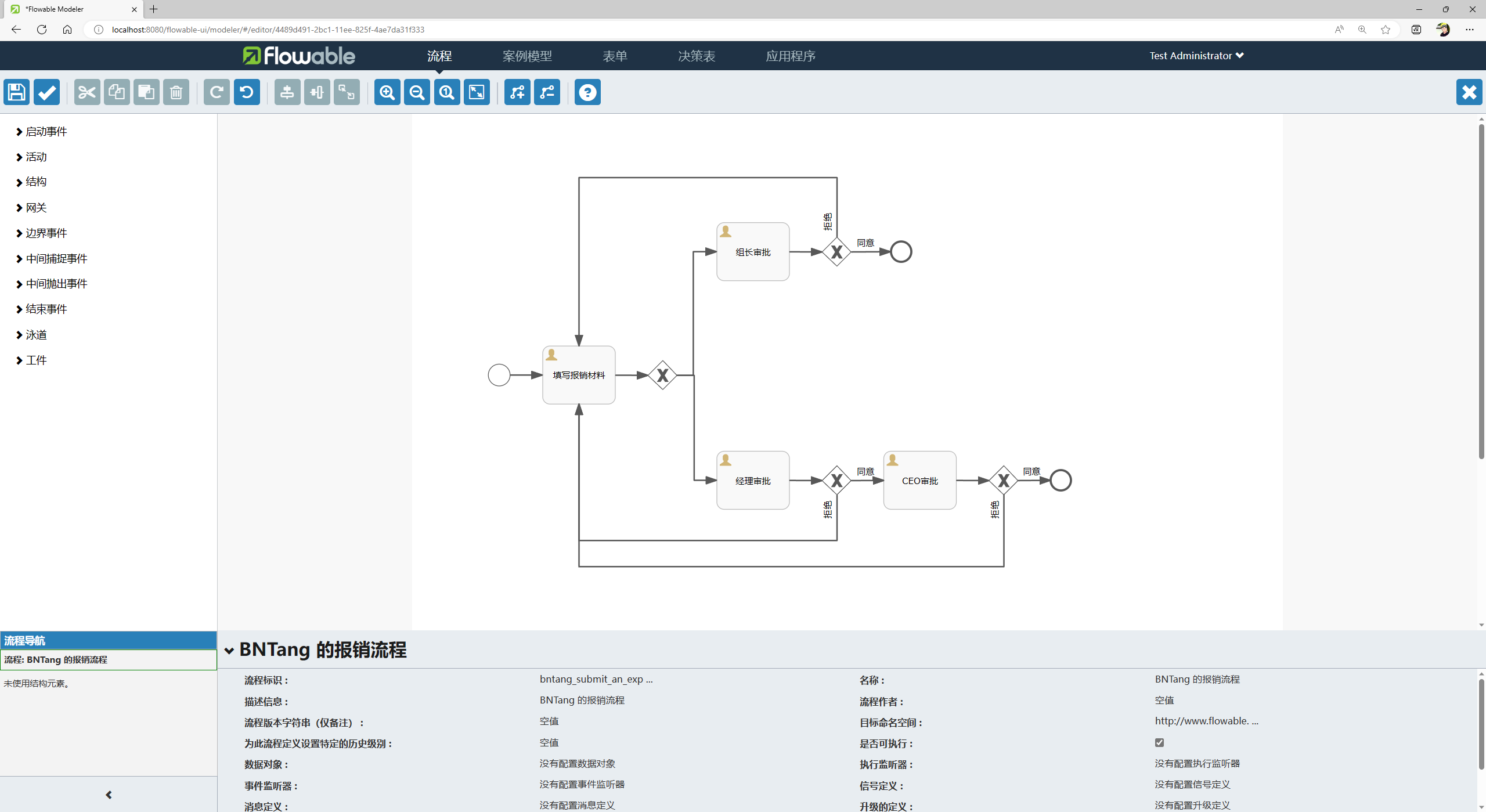
Task: Collapse the BNTang 的报销流程 properties panel
Action: [x=229, y=651]
